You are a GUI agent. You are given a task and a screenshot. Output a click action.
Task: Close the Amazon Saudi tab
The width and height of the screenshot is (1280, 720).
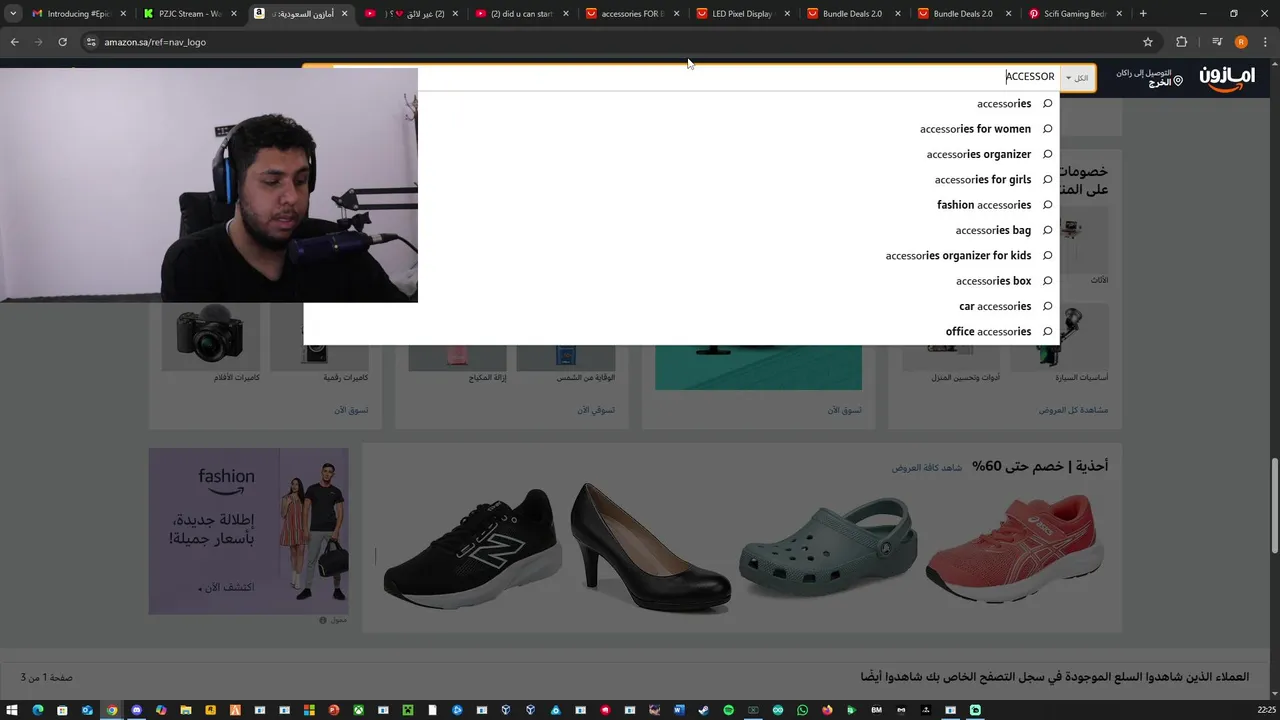(344, 14)
